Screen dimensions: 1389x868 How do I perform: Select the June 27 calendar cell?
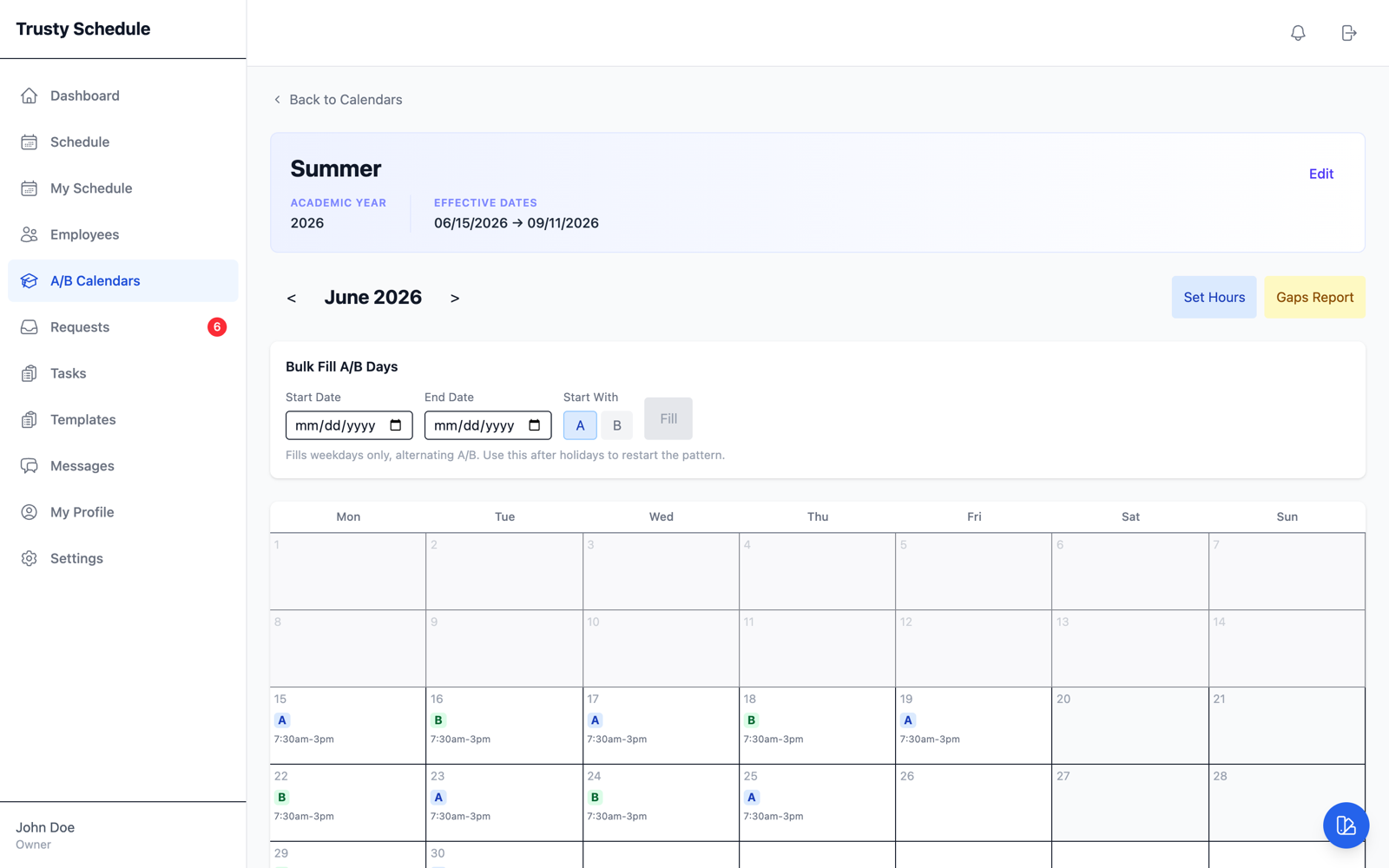click(1129, 803)
